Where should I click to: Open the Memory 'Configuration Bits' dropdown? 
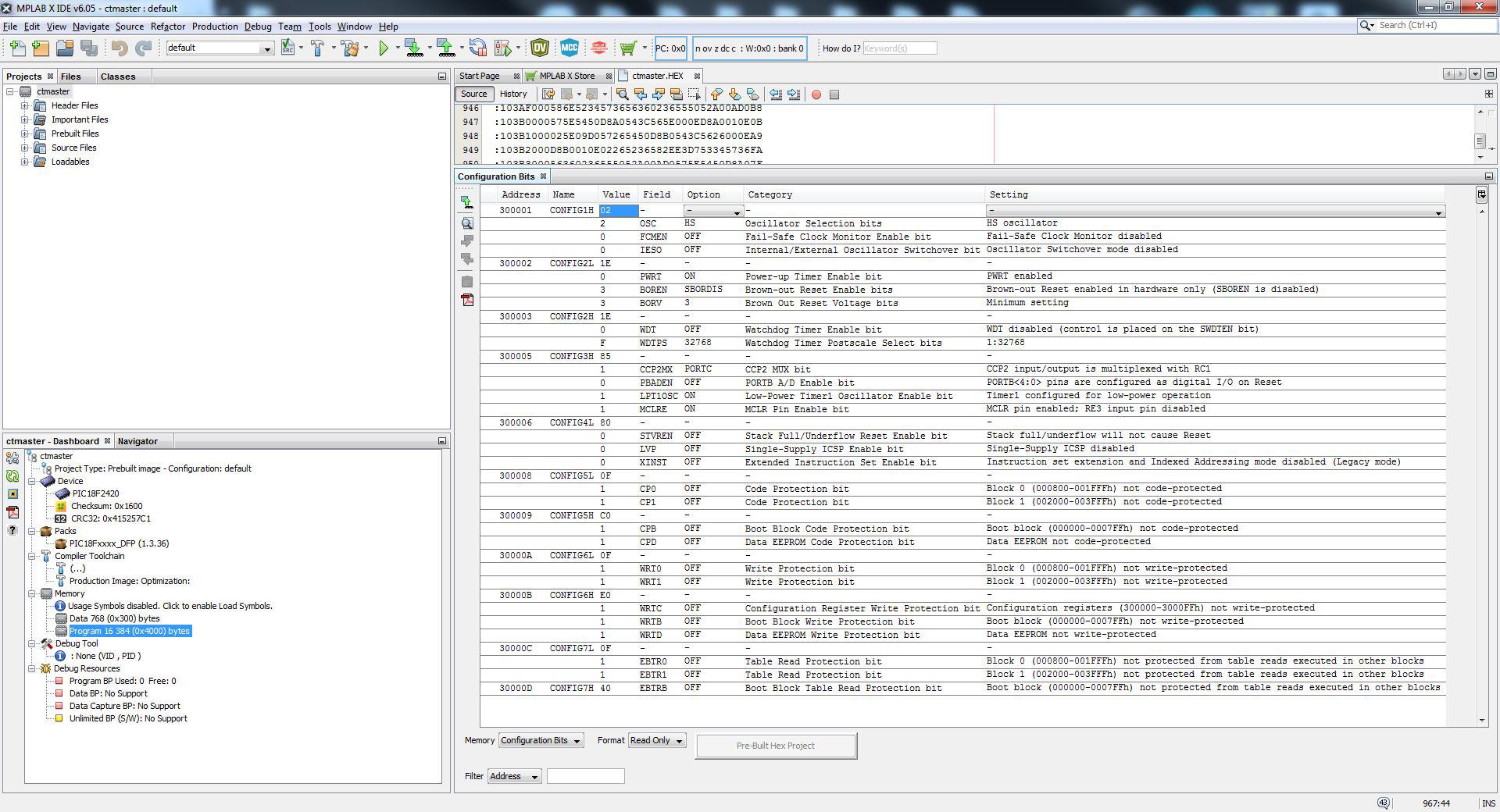(541, 740)
